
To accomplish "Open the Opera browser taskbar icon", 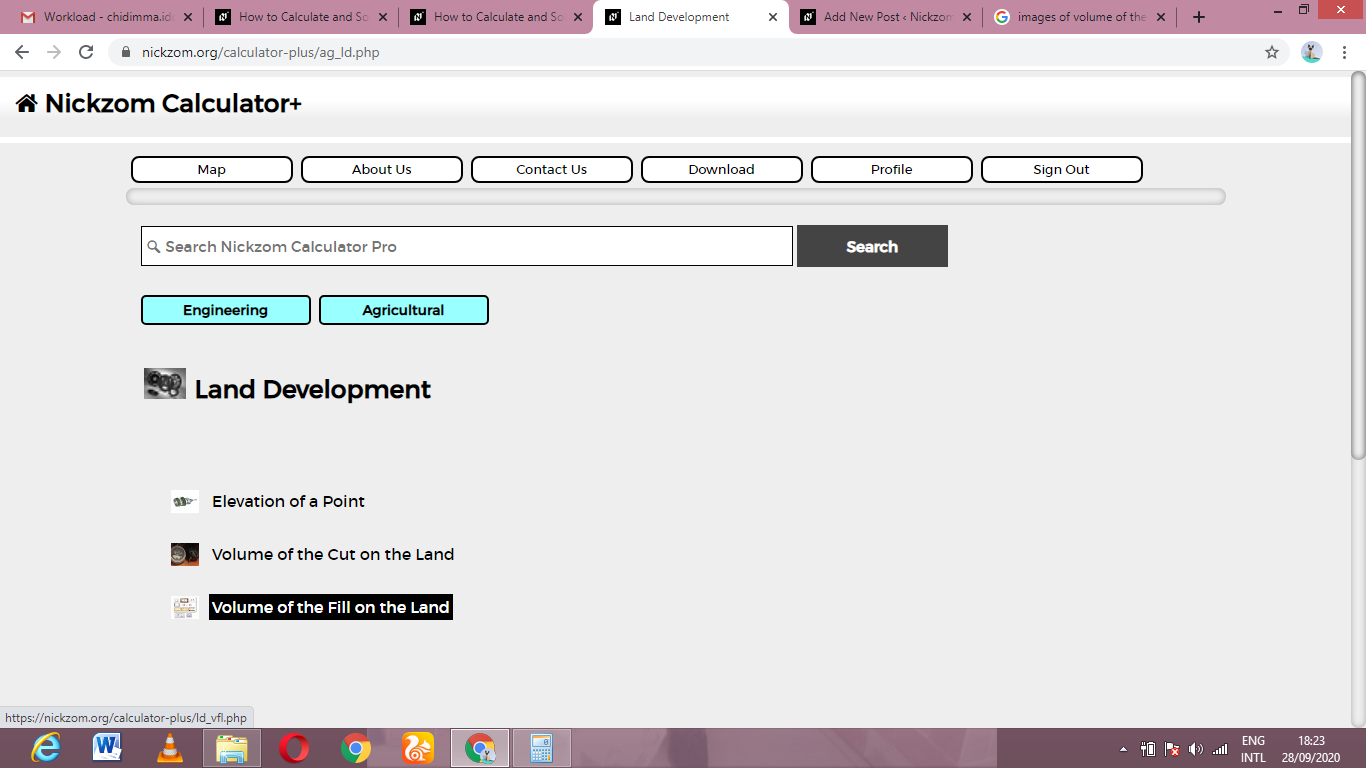I will click(294, 748).
